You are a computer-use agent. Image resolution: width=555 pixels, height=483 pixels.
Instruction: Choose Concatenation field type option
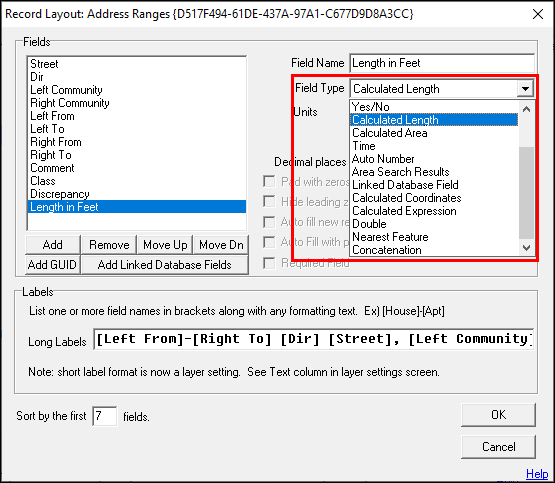pos(434,250)
